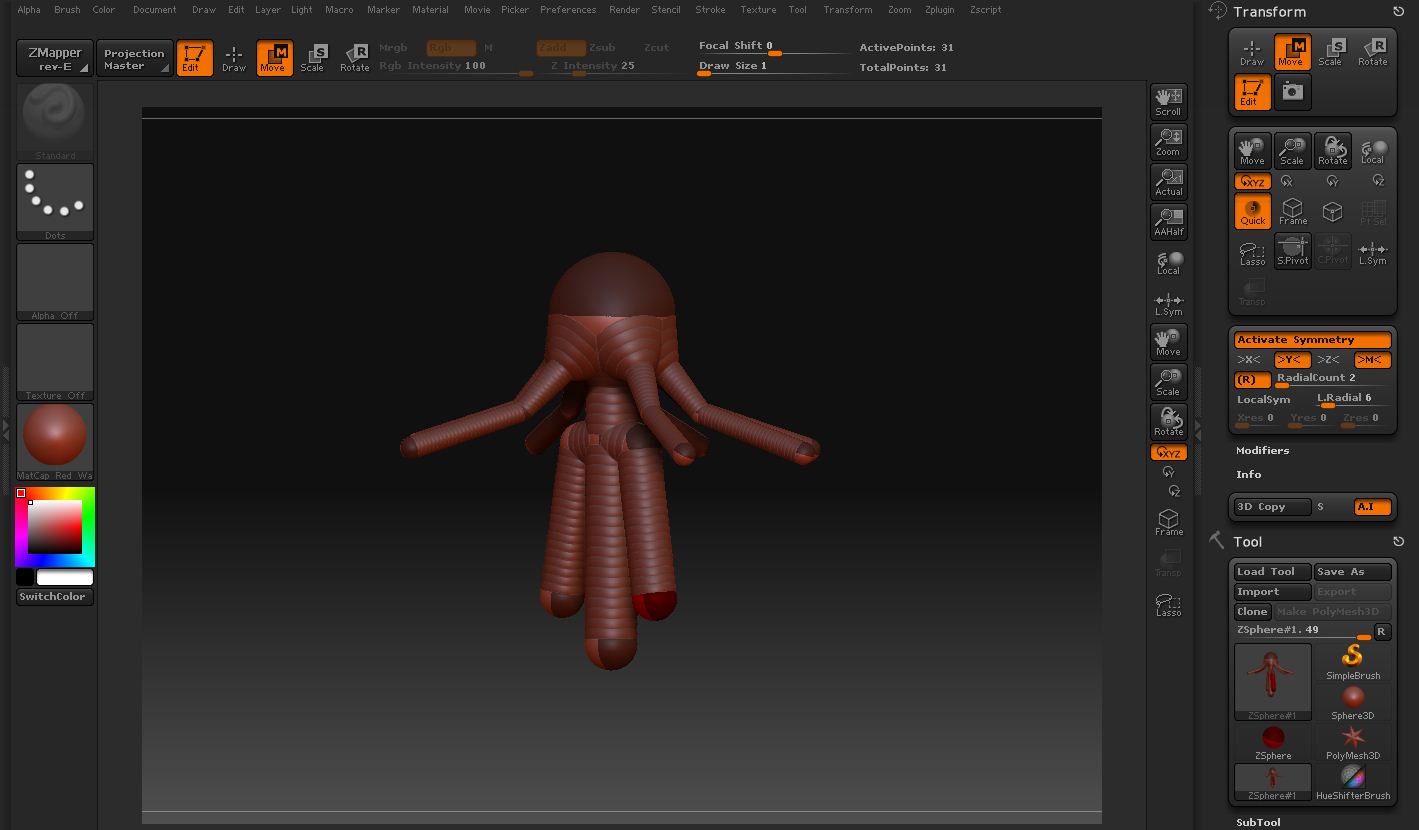
Task: Select Scale mode in the top toolbar
Action: (313, 58)
